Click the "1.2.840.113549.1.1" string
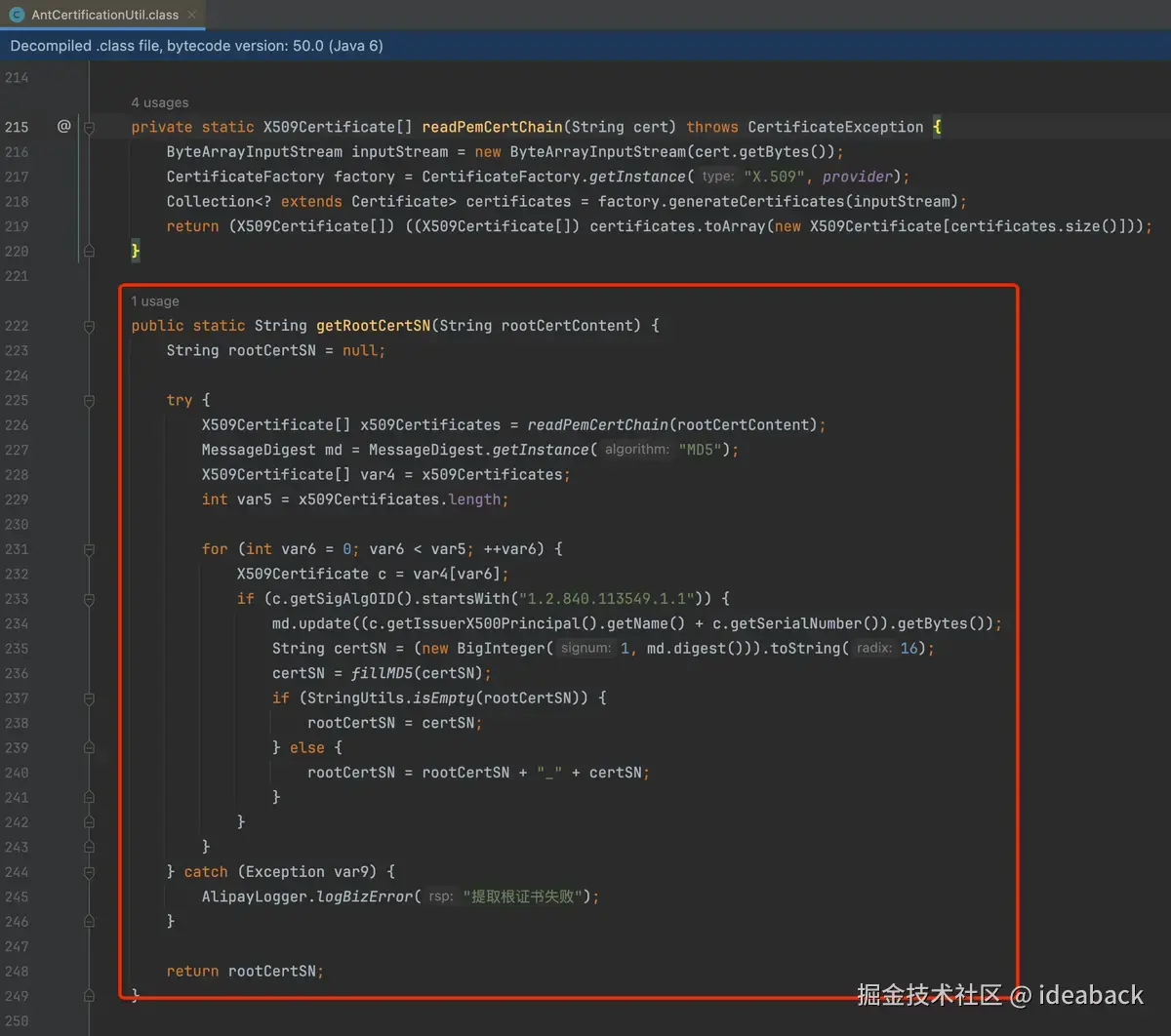1171x1036 pixels. point(607,599)
